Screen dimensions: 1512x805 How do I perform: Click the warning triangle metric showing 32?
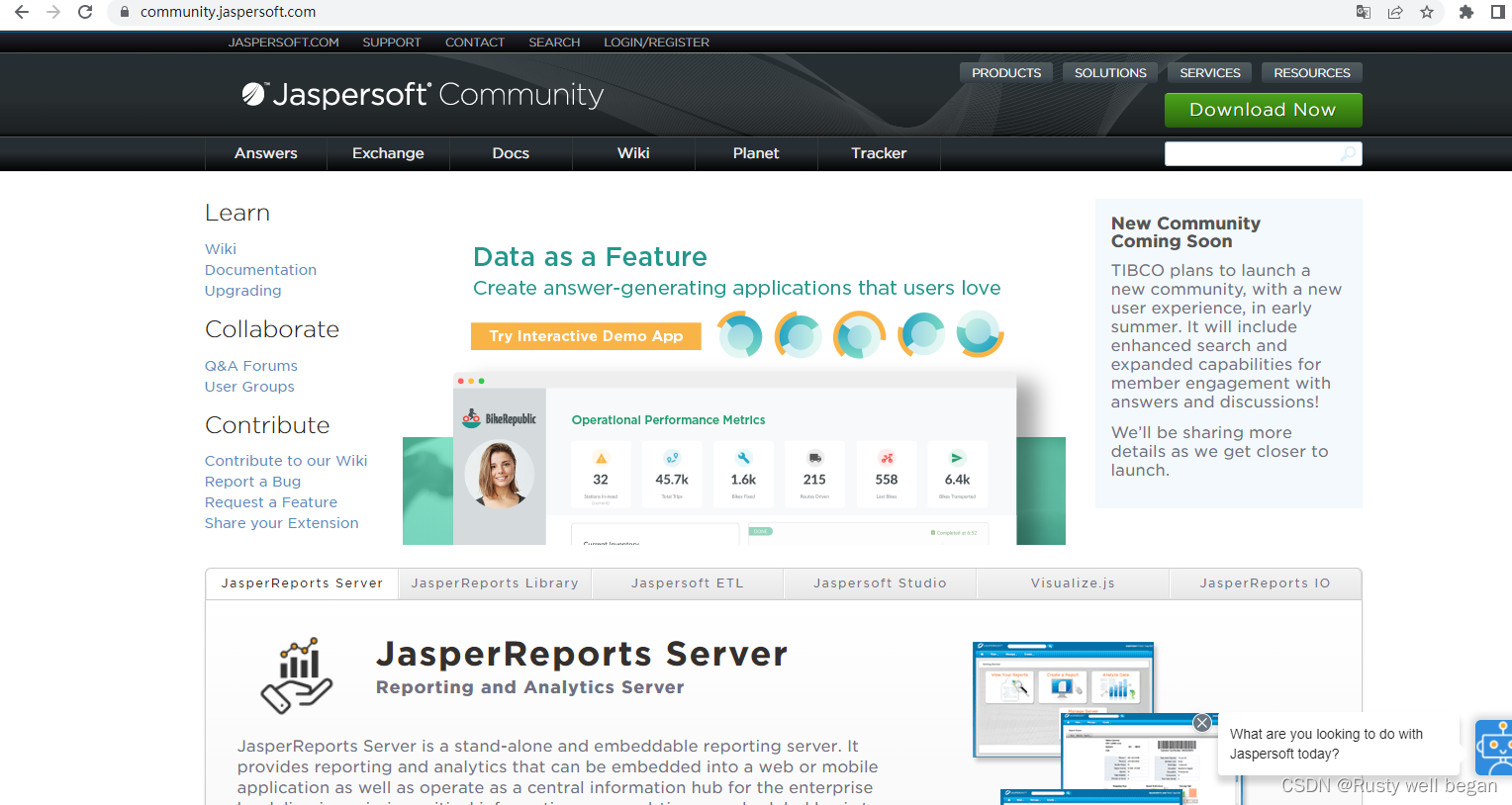click(x=601, y=458)
